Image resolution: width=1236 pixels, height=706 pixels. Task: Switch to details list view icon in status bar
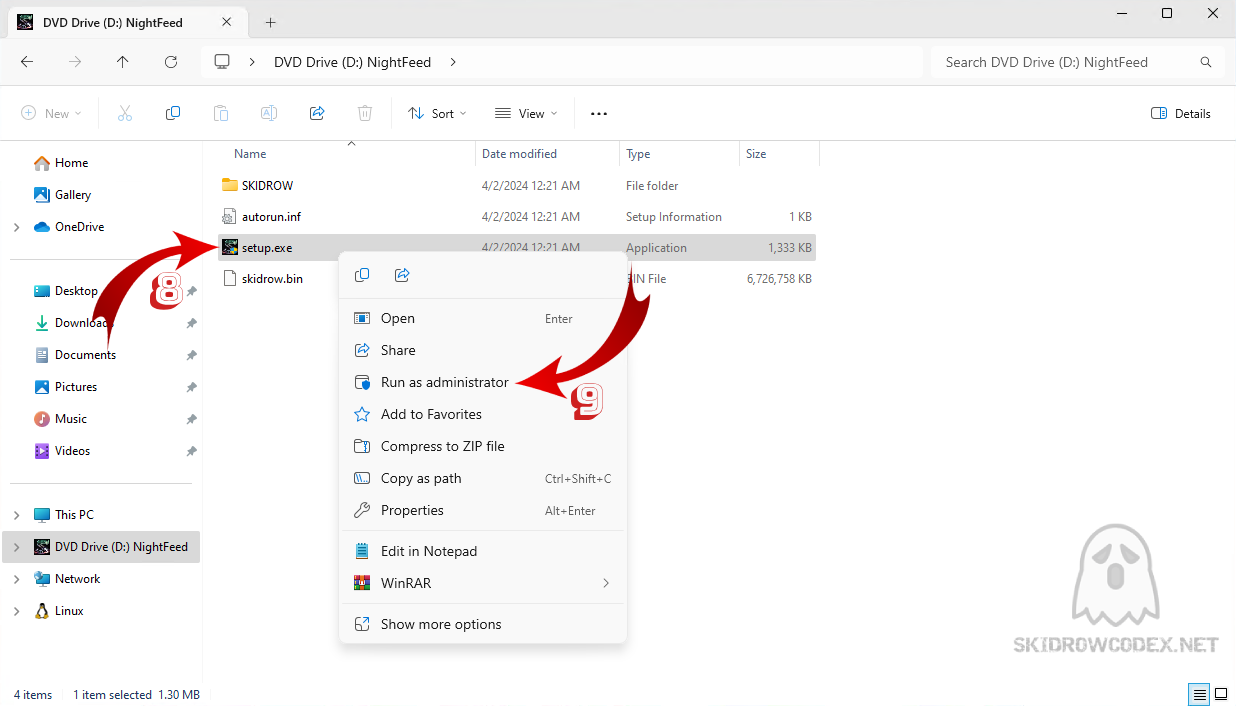tap(1198, 694)
